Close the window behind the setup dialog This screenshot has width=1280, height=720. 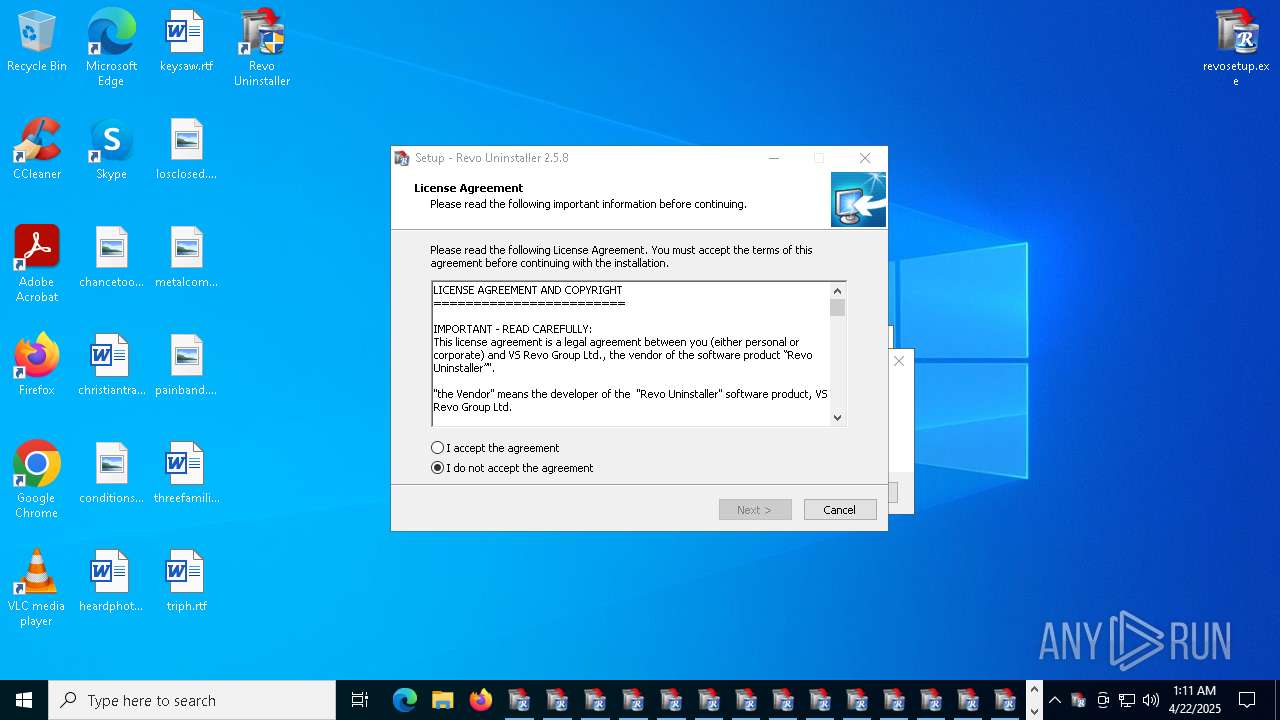(x=899, y=361)
